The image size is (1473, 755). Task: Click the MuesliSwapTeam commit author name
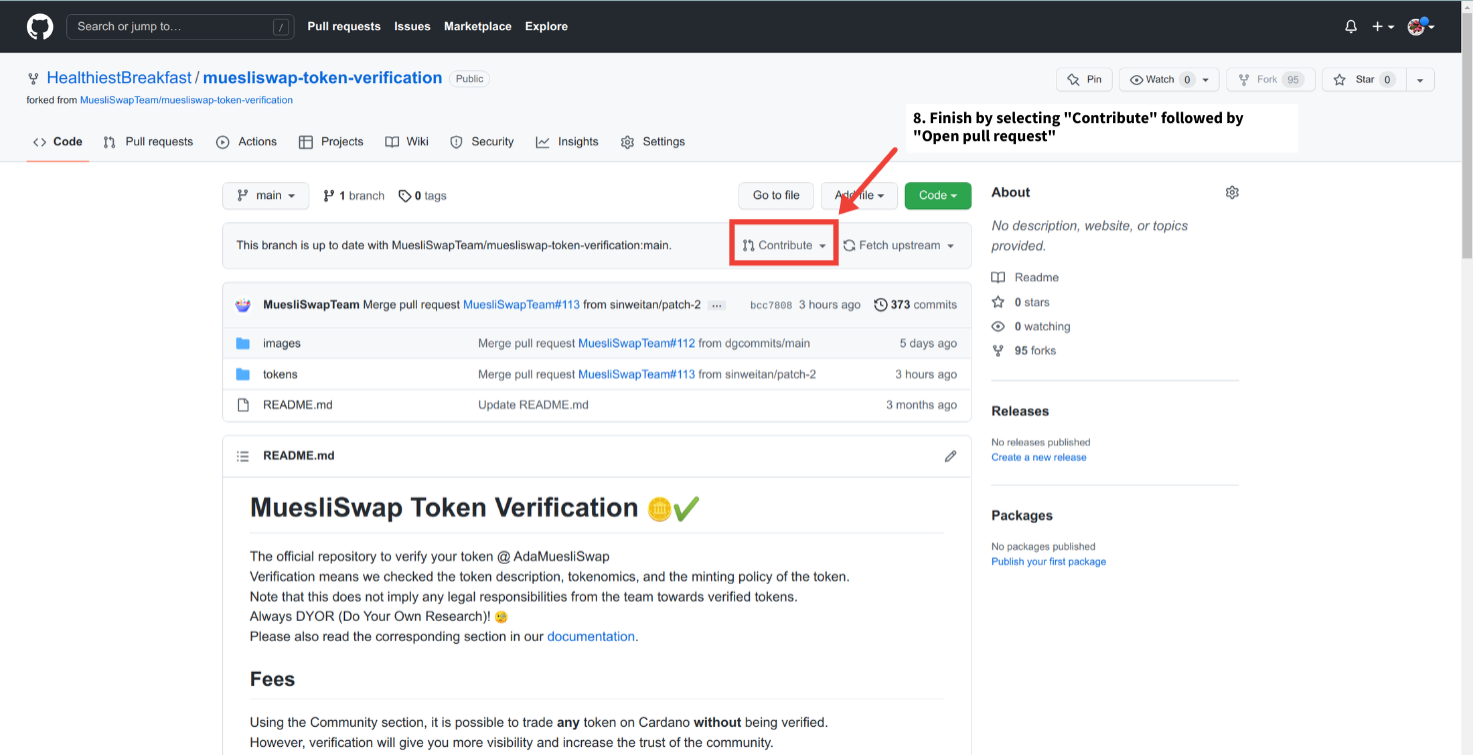click(311, 305)
